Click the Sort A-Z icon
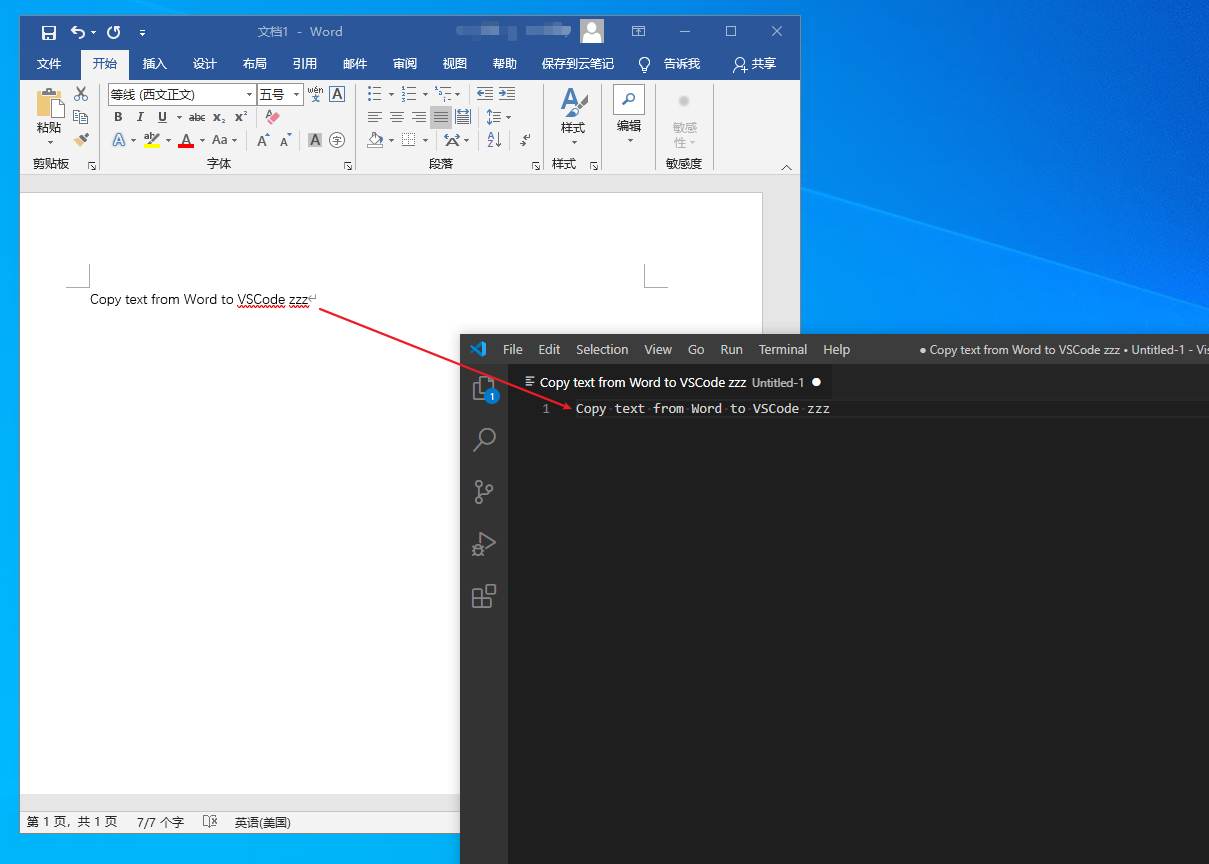The image size is (1209, 864). click(494, 141)
